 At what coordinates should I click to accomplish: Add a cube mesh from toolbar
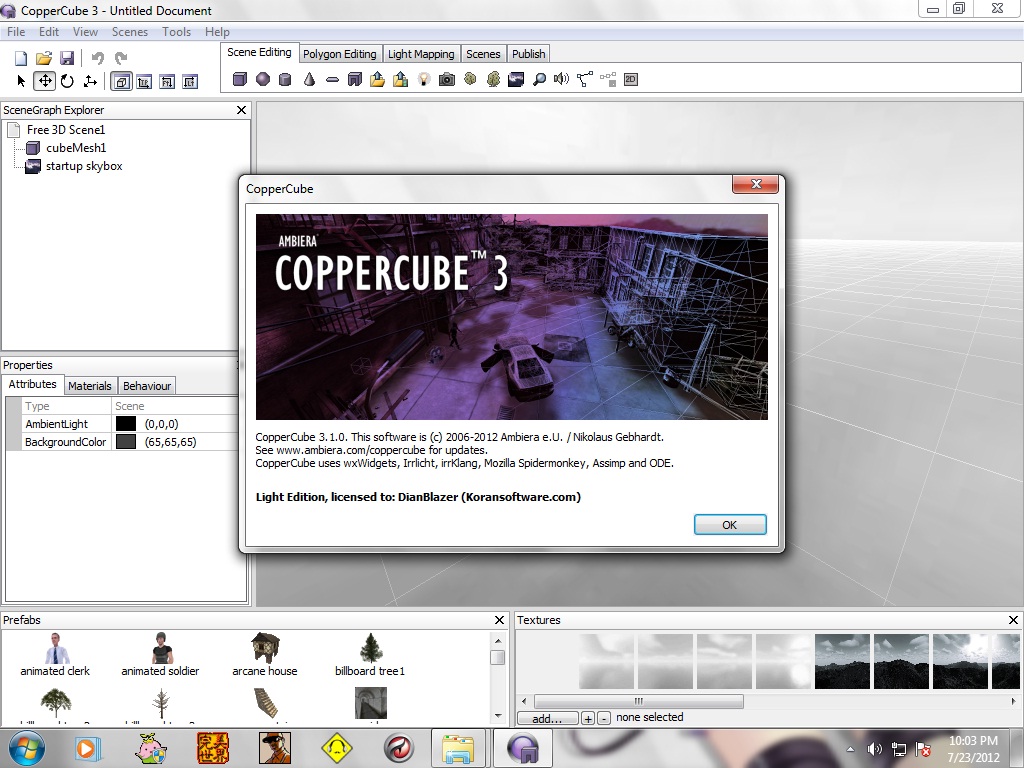tap(240, 80)
